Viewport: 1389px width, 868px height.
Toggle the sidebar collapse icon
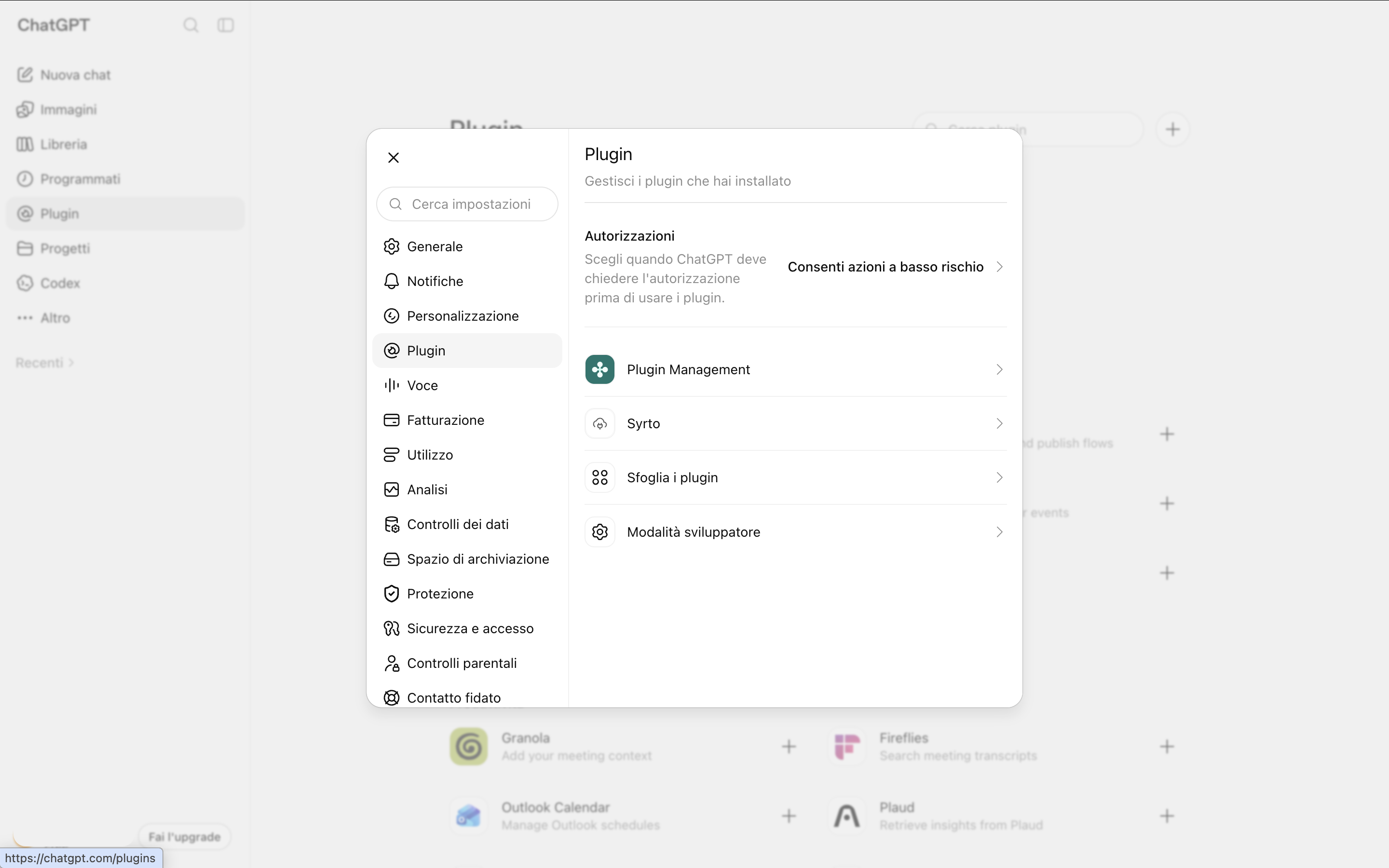[226, 25]
